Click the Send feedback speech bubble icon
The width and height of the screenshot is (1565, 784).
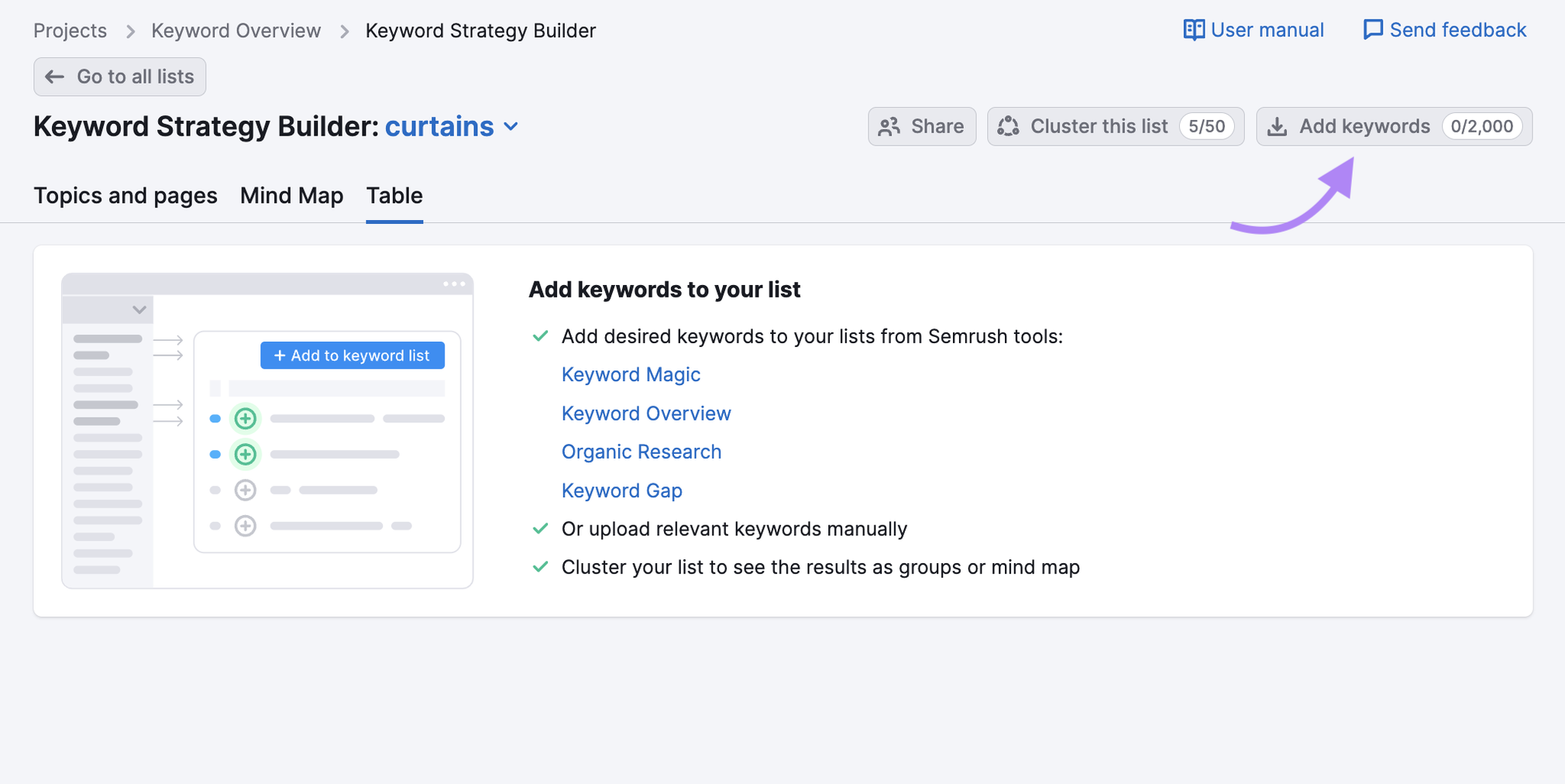click(1372, 30)
